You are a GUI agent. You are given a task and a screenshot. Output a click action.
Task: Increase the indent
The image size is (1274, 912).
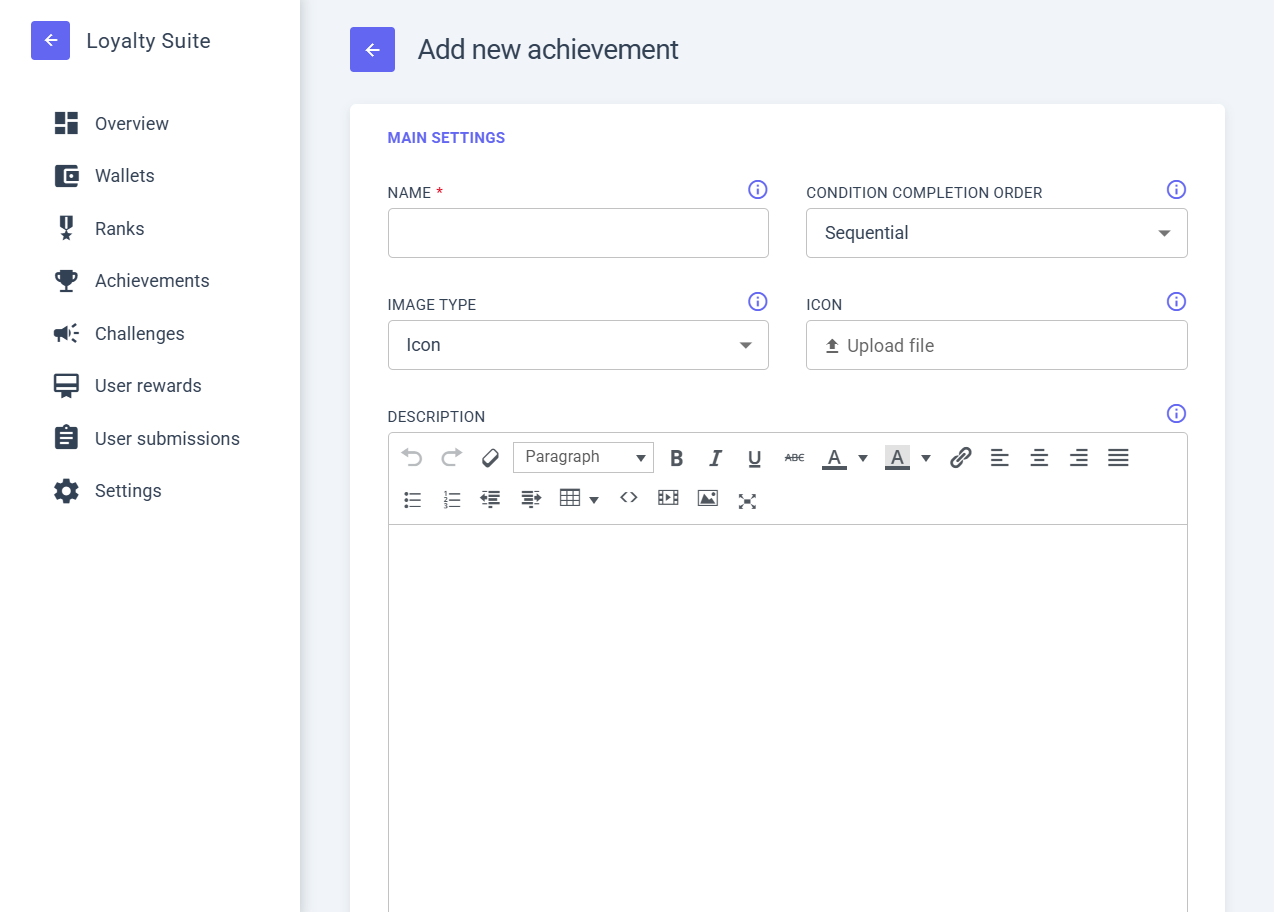pos(531,498)
